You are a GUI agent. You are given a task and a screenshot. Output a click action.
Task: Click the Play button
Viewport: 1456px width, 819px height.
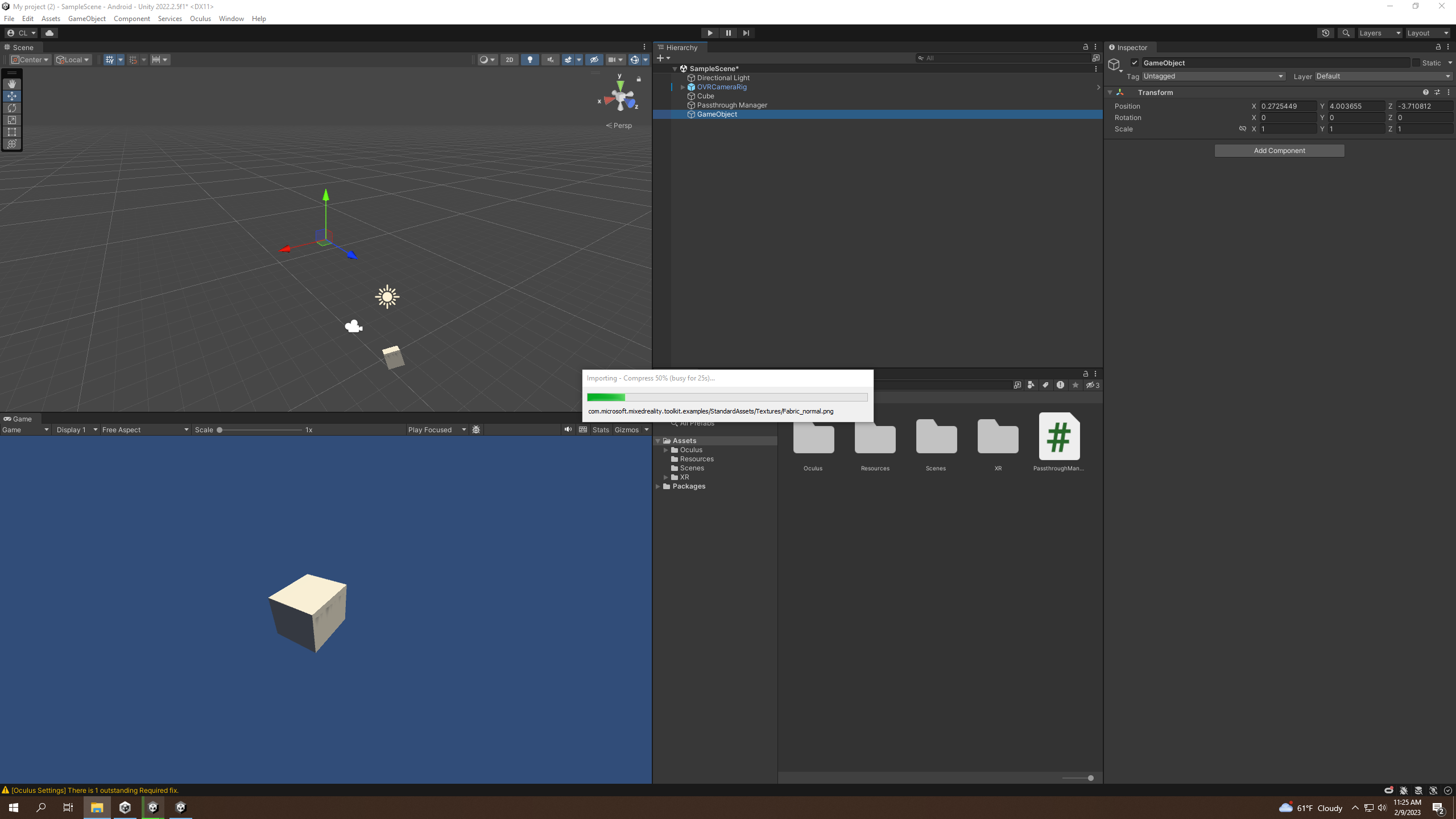click(x=710, y=33)
